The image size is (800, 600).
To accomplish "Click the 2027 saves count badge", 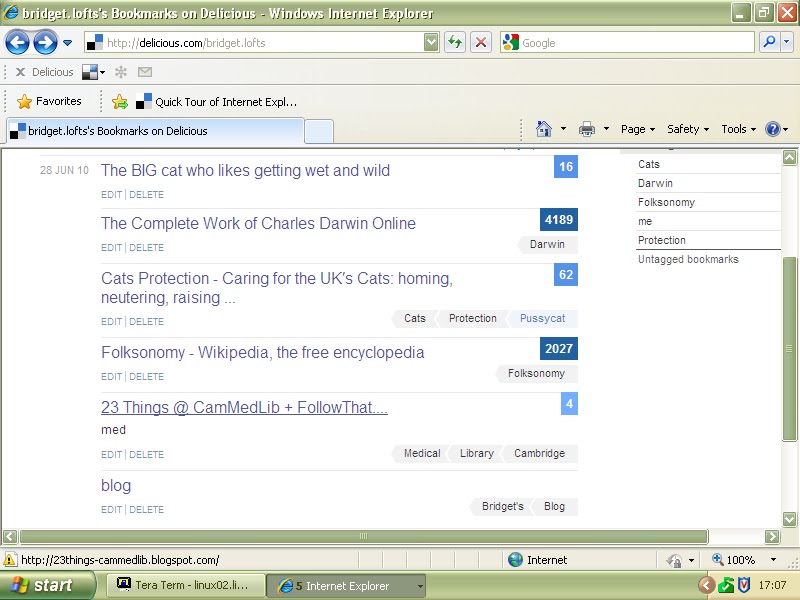I will point(559,349).
